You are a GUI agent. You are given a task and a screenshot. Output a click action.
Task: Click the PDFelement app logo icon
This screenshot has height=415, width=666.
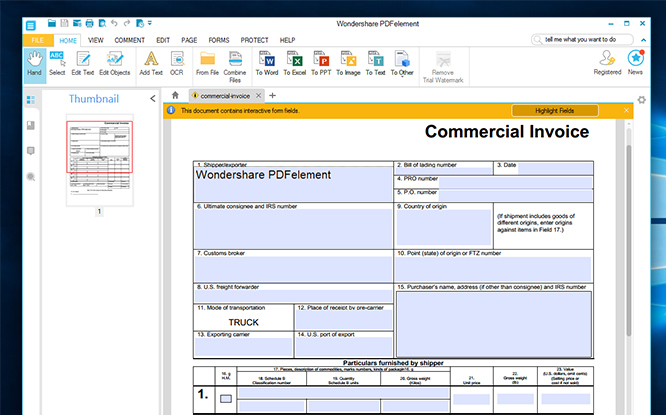point(31,25)
